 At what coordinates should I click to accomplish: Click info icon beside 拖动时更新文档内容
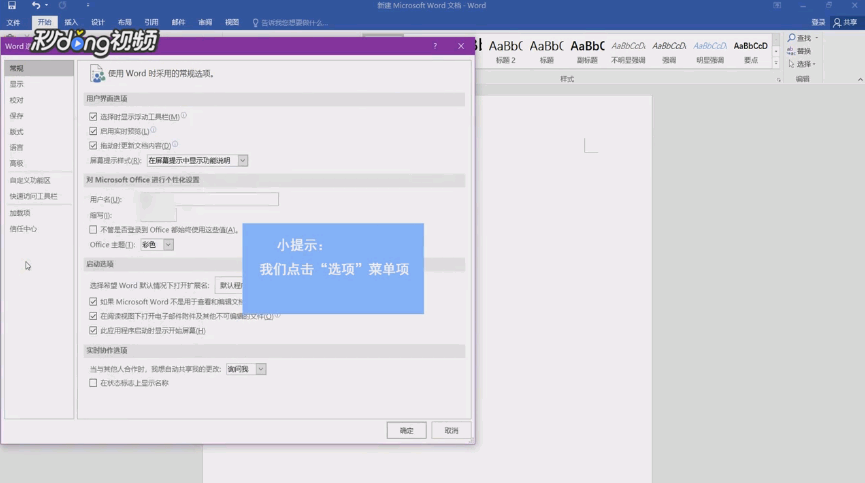pos(175,144)
